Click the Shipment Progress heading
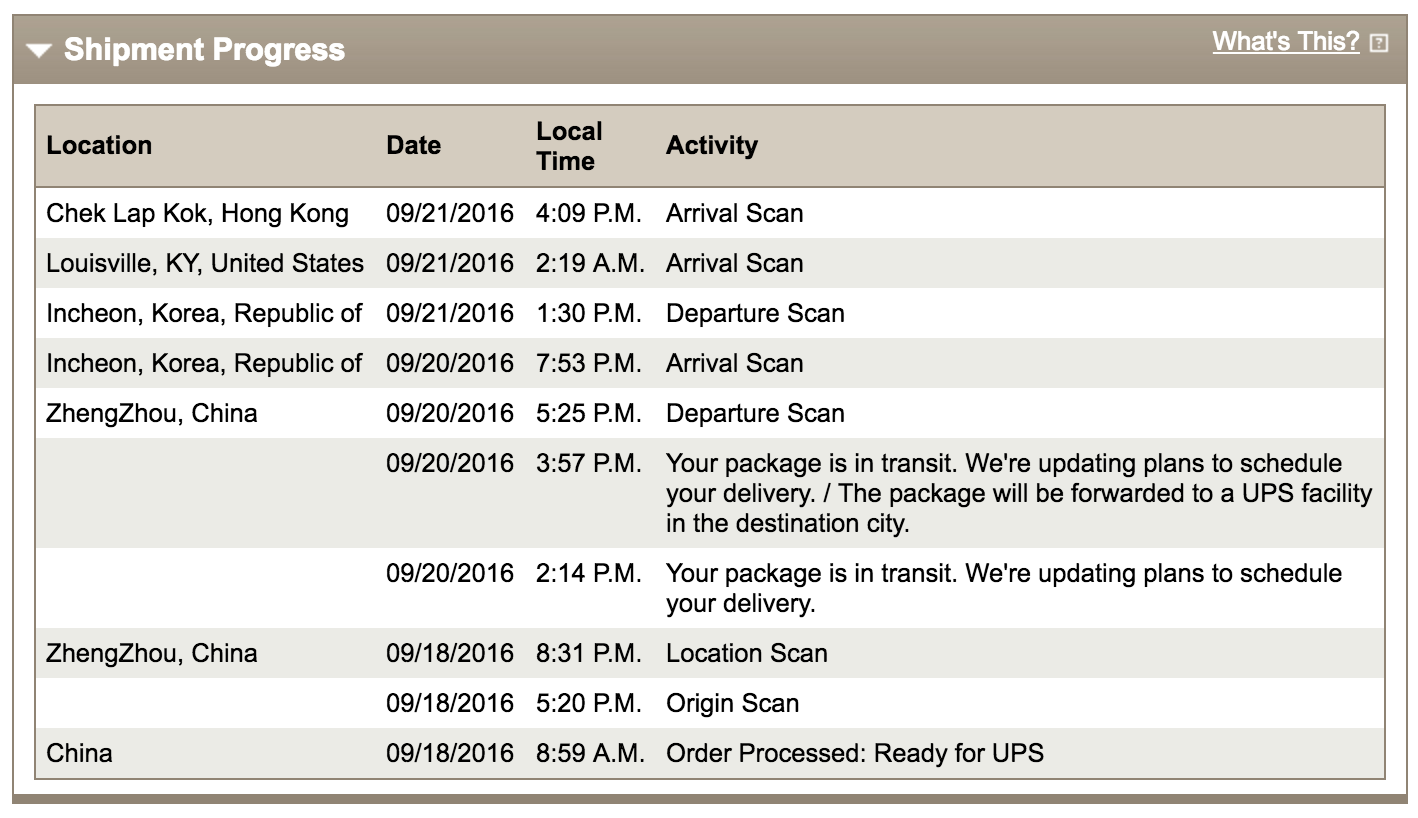The image size is (1418, 818). pos(204,50)
